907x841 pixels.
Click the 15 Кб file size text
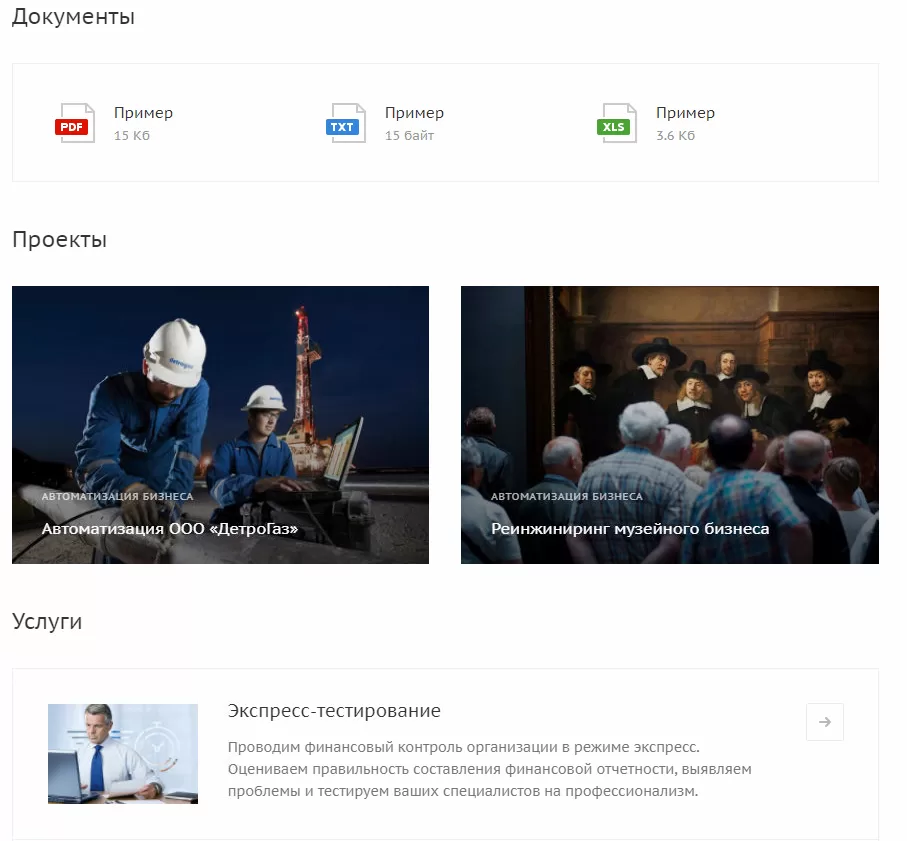[132, 135]
